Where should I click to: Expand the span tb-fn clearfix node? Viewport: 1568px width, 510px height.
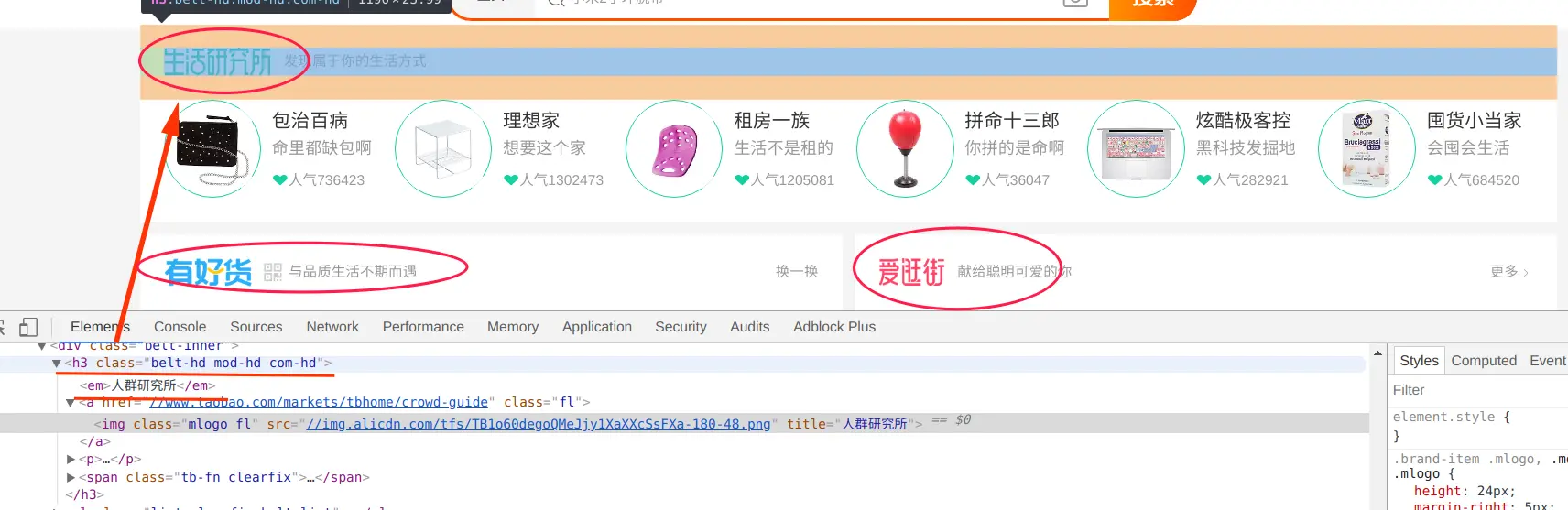click(x=71, y=478)
